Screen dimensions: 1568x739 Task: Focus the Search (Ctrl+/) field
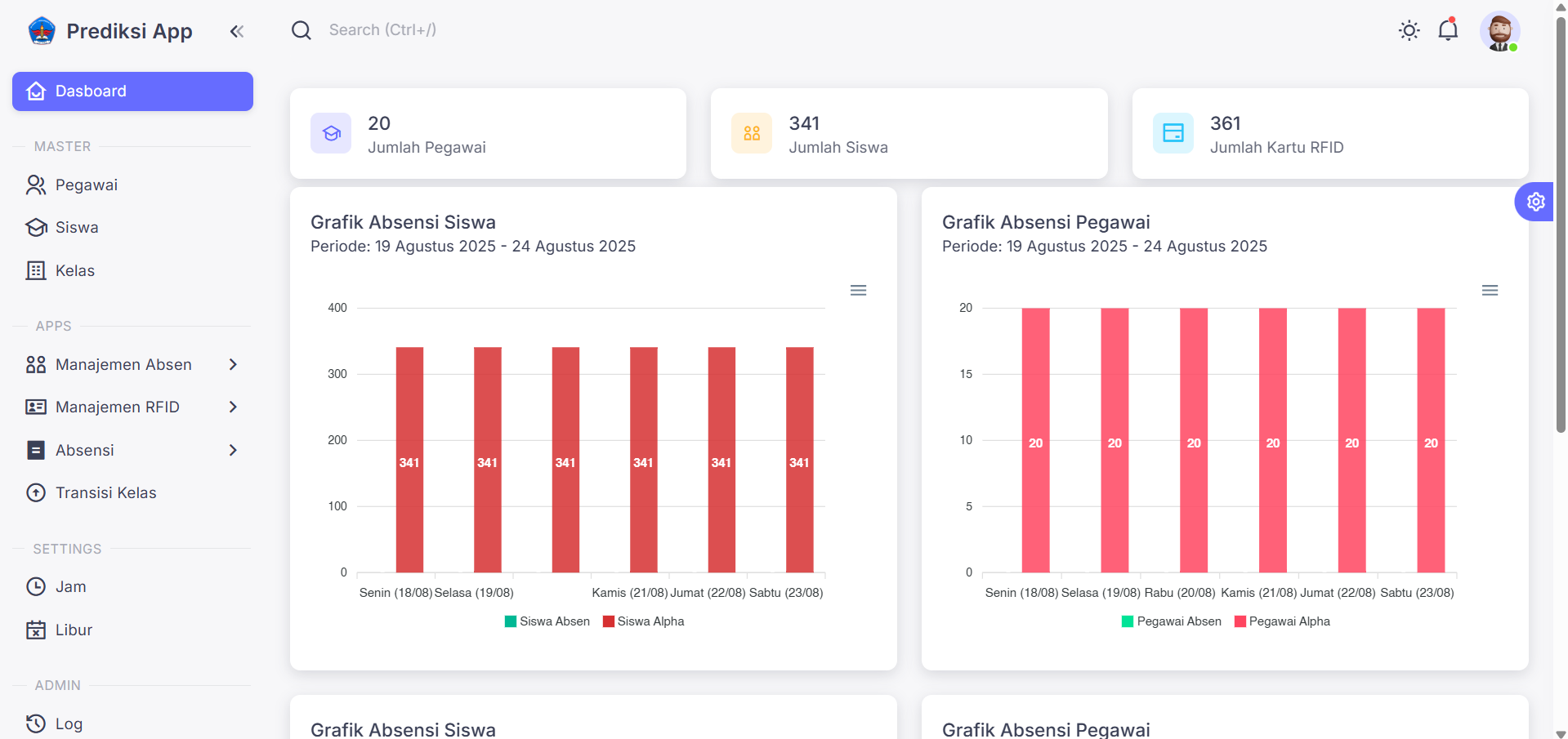(x=382, y=30)
